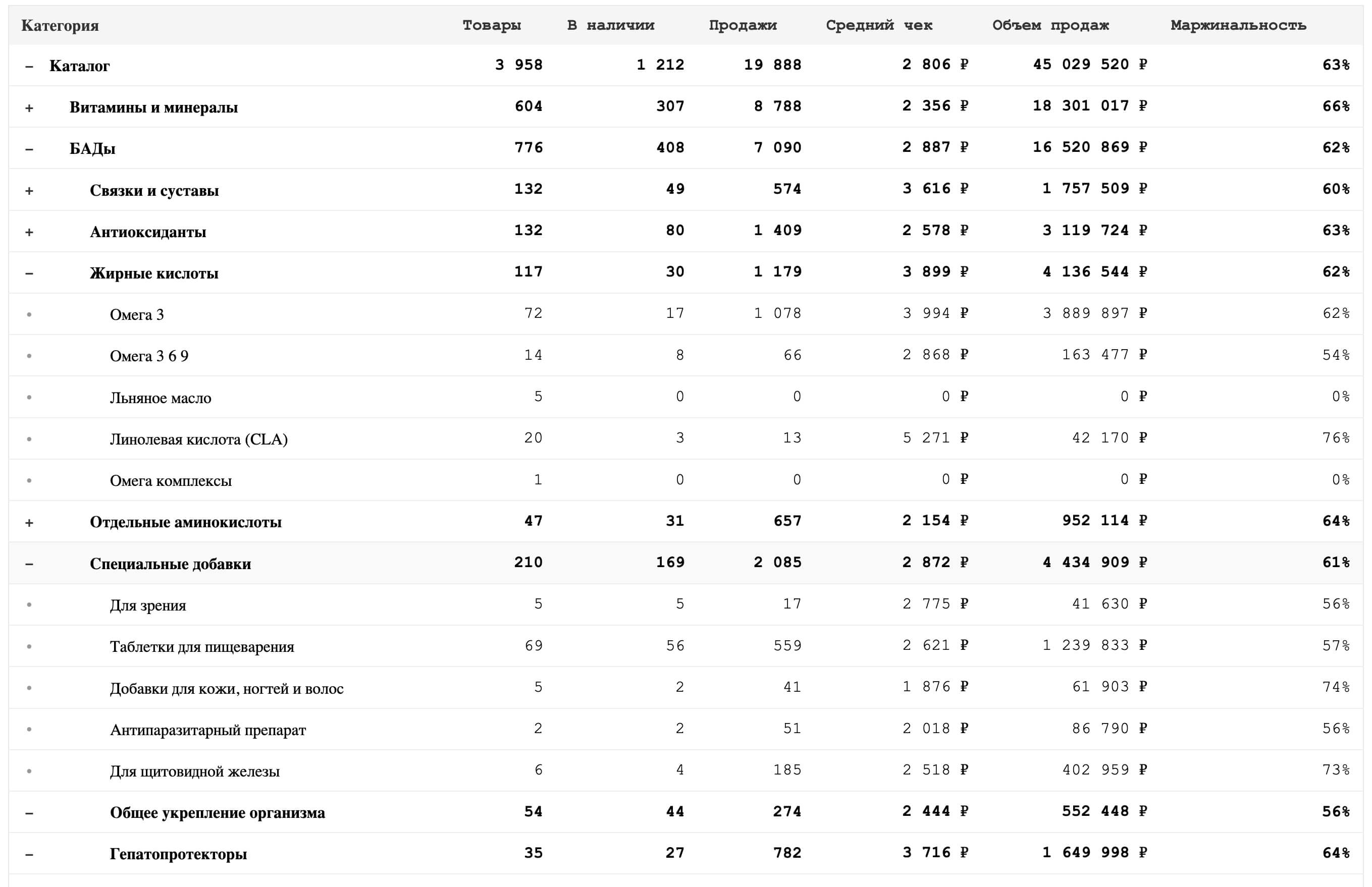Sort by Объем продаж column header

(x=1050, y=25)
